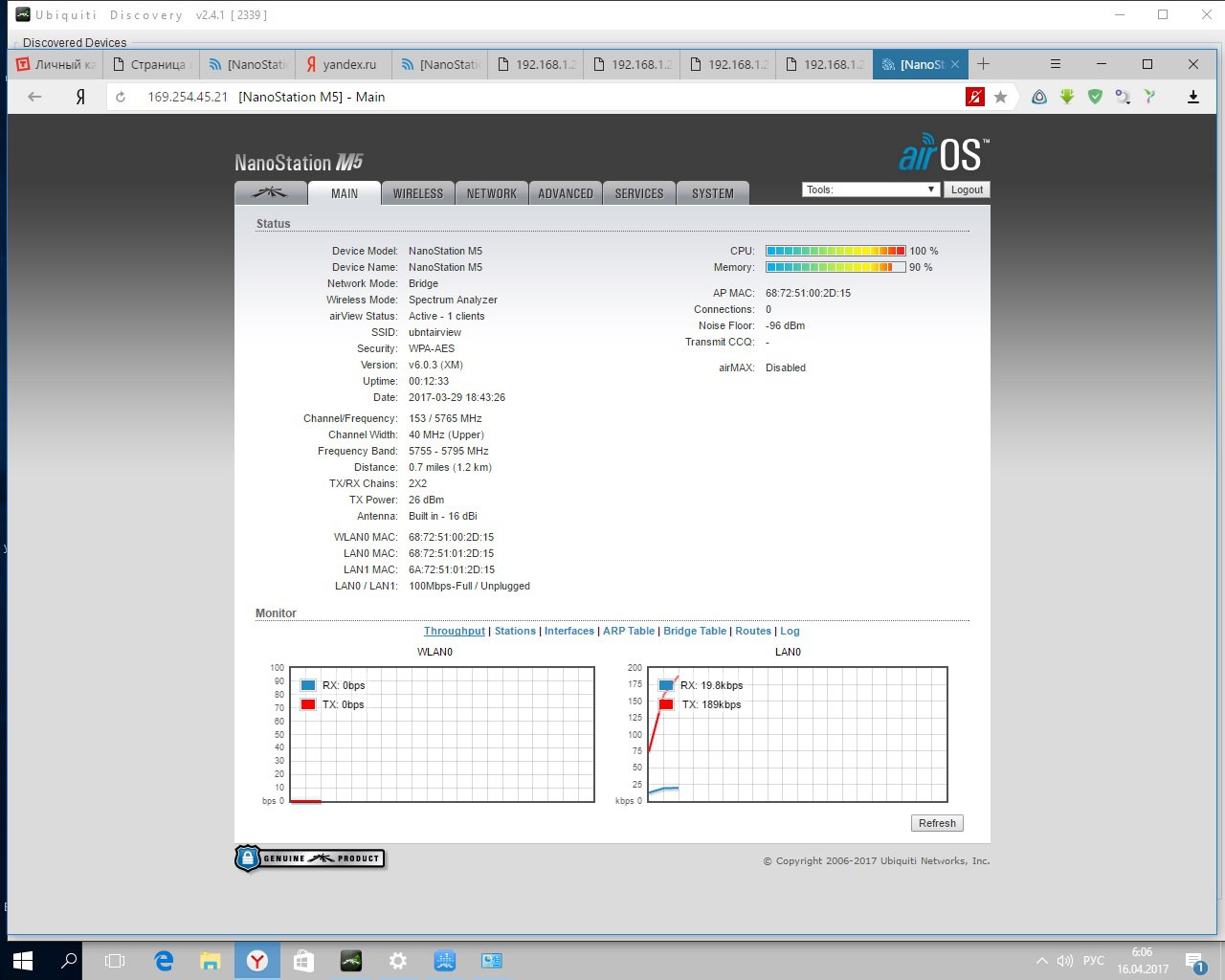
Task: Open the Bridge Table link
Action: click(x=695, y=631)
